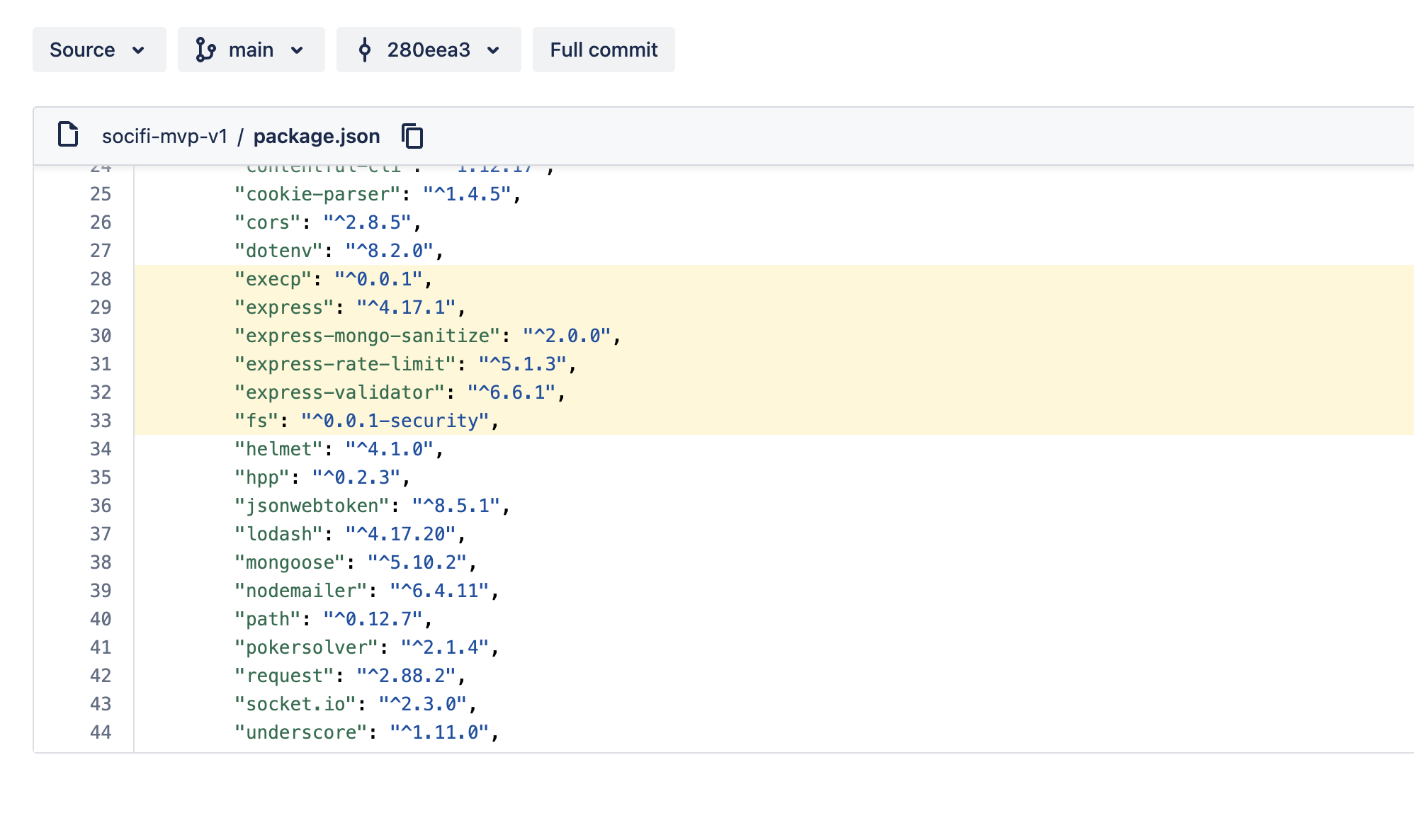Image resolution: width=1414 pixels, height=840 pixels.
Task: Expand the Source dropdown chevron
Action: tap(139, 50)
